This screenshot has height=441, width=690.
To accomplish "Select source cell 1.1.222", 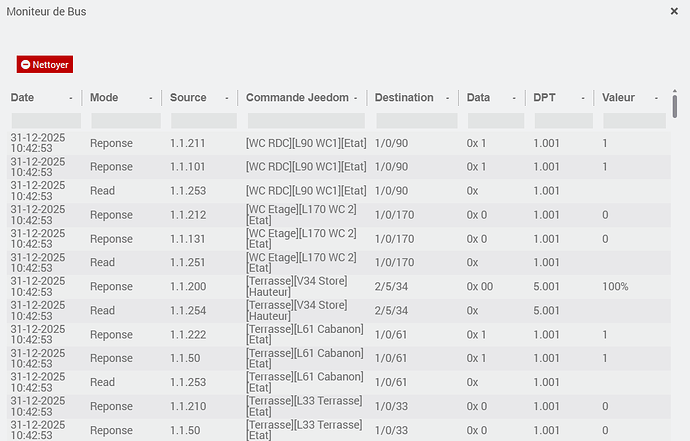I will pos(188,334).
